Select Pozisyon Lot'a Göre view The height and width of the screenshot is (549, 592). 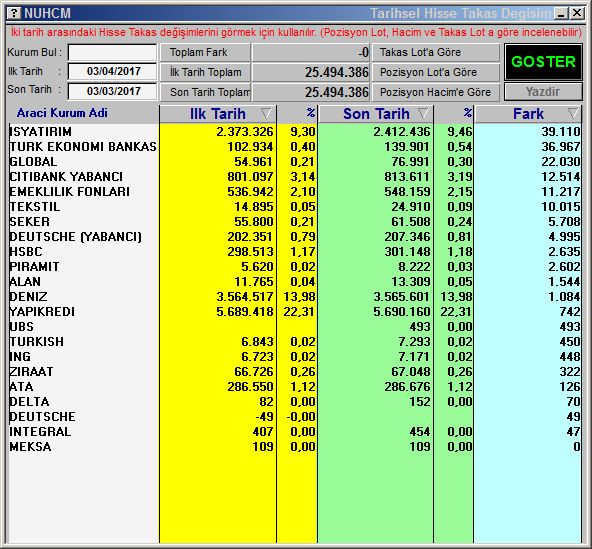click(436, 72)
